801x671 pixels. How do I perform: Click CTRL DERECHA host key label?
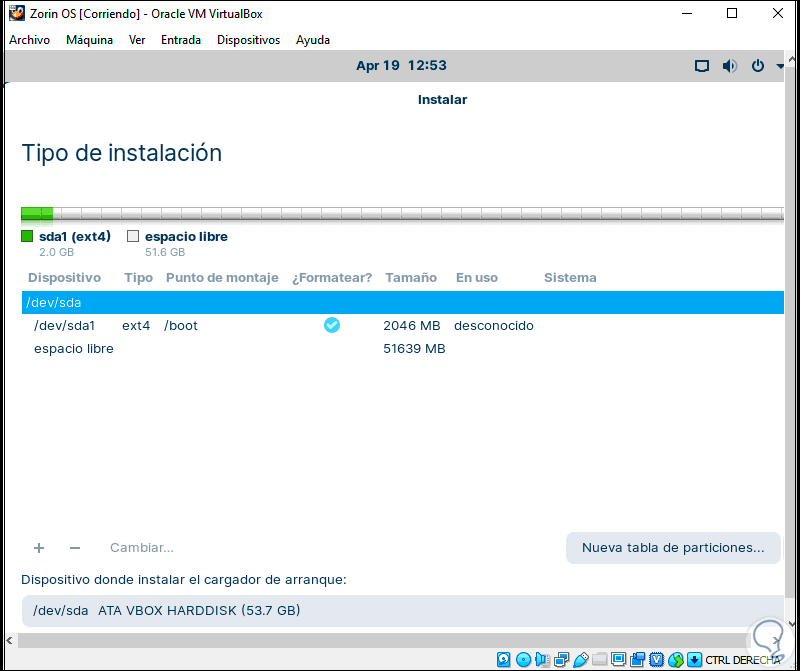[743, 660]
